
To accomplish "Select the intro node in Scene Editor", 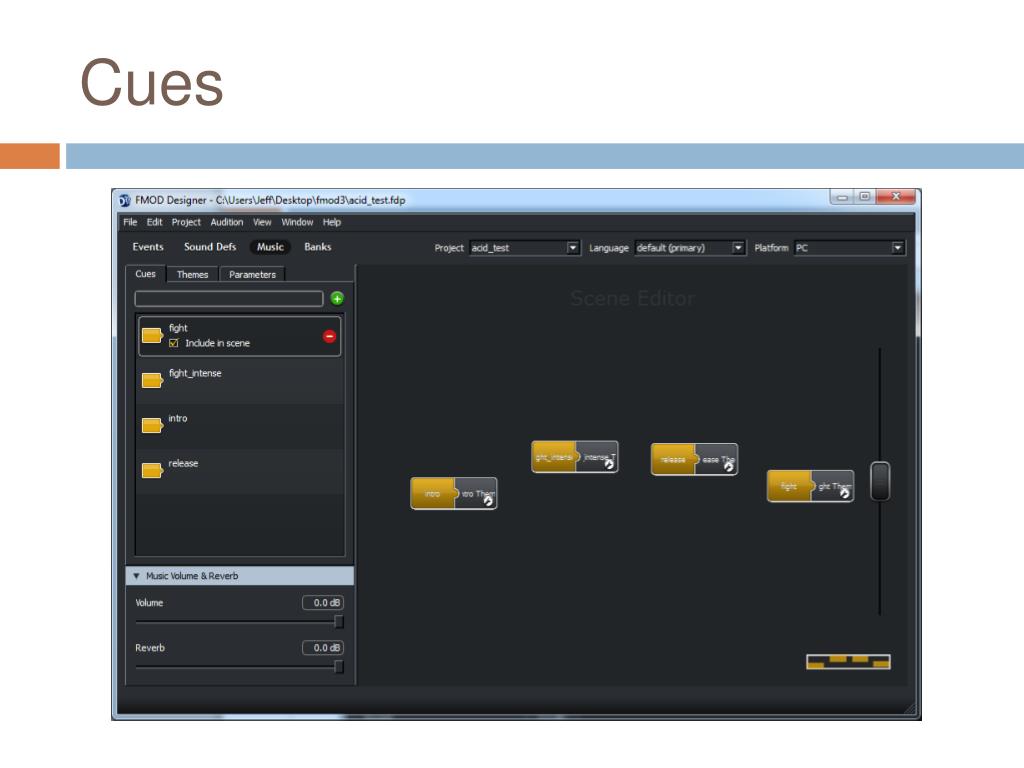I will point(454,494).
